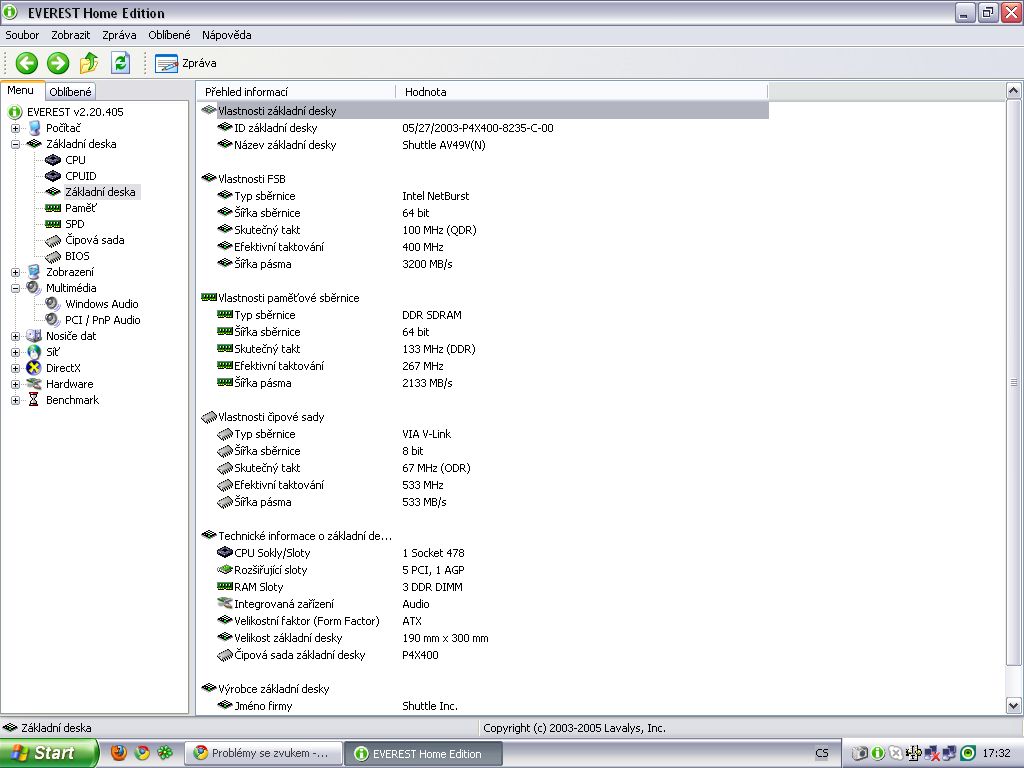Switch to the Oblíbené tab

[71, 92]
